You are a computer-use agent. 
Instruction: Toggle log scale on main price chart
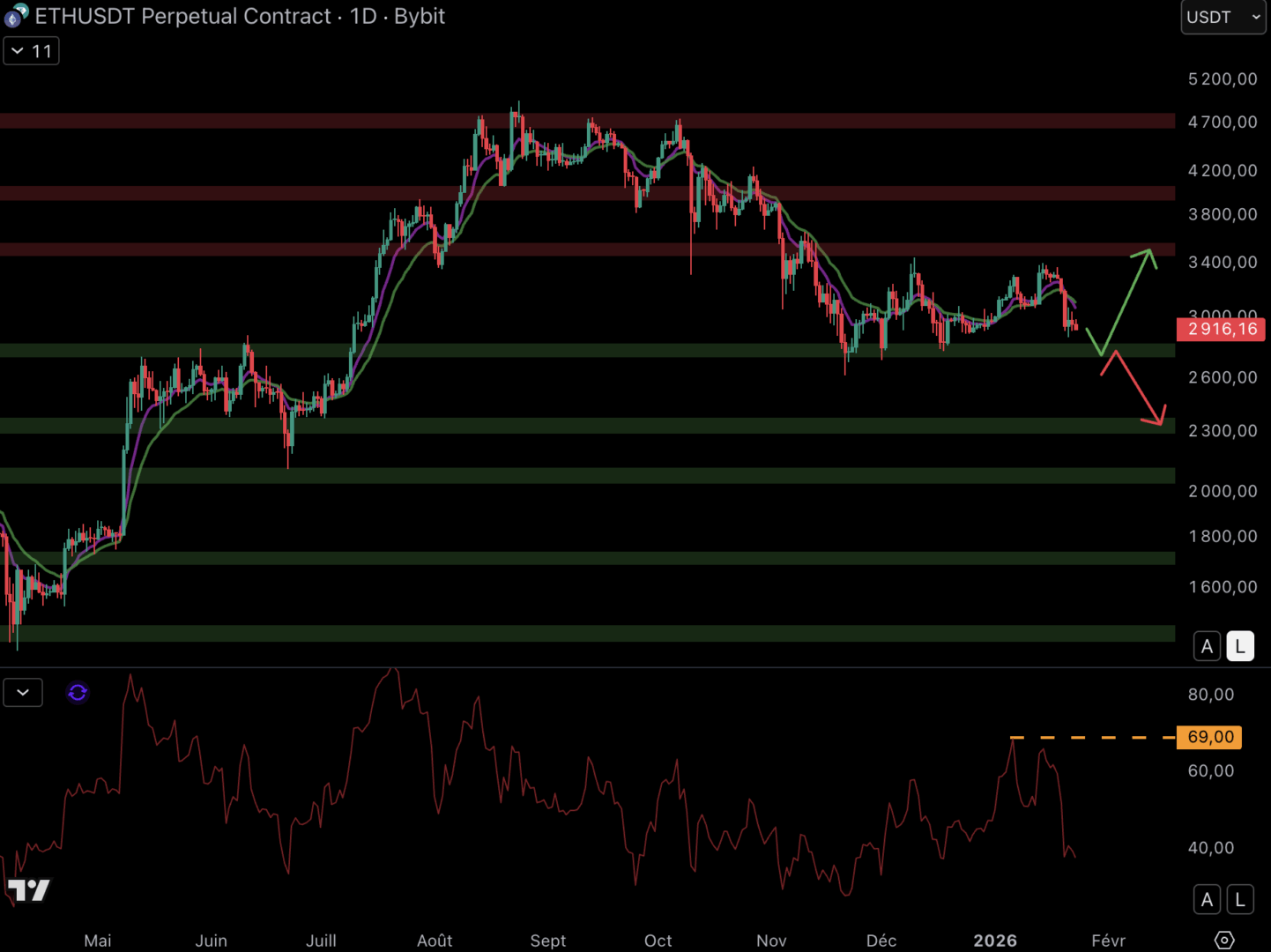click(x=1239, y=646)
